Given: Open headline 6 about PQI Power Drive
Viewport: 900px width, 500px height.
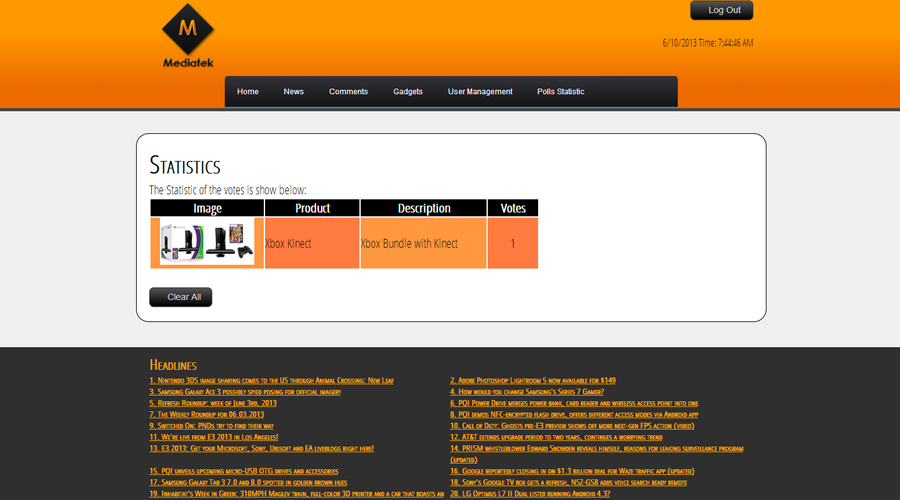Looking at the screenshot, I should click(x=574, y=403).
